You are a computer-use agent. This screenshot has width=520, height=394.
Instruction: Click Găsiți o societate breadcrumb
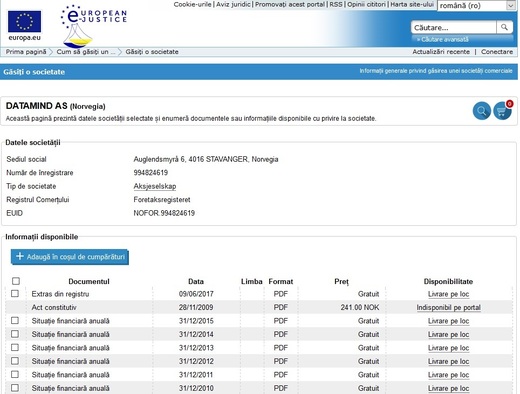click(152, 52)
